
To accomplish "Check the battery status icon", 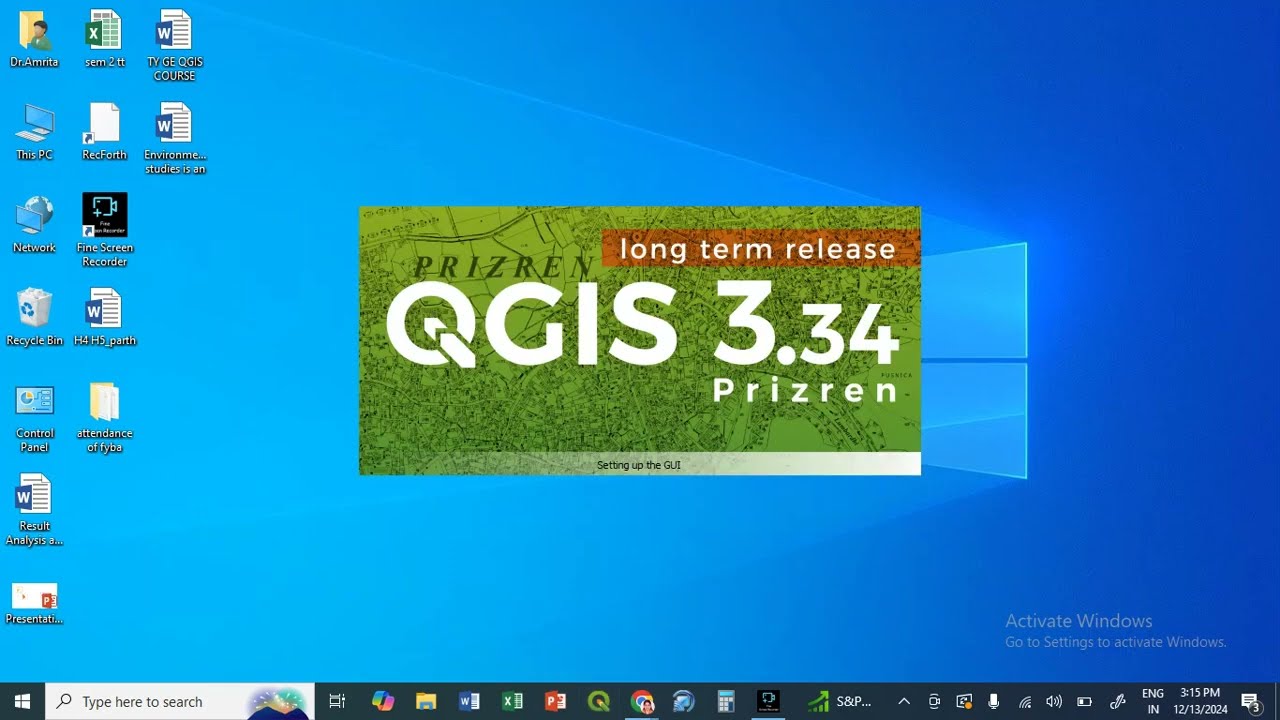I will pyautogui.click(x=1084, y=701).
